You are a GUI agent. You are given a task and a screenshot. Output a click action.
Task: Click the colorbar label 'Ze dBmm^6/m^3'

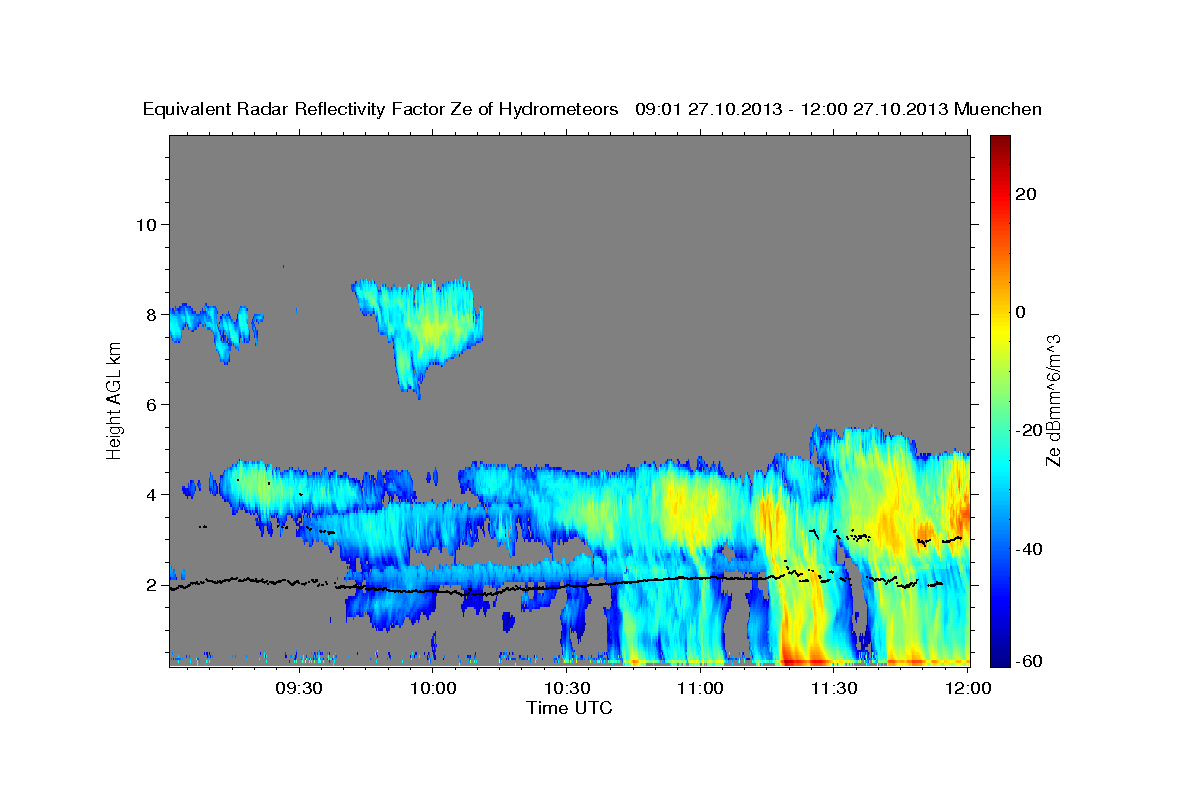[1053, 400]
